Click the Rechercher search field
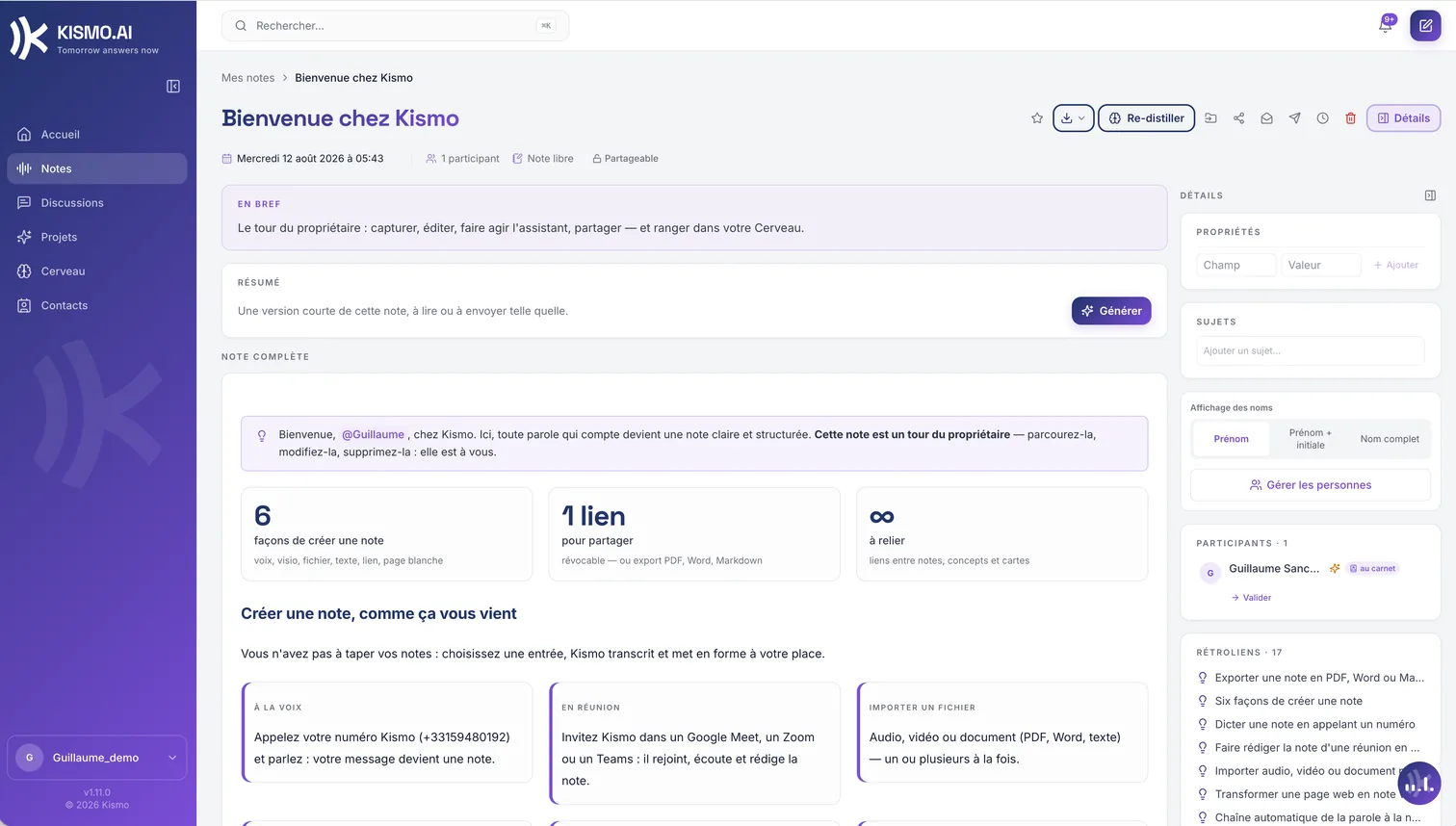1456x826 pixels. (395, 26)
